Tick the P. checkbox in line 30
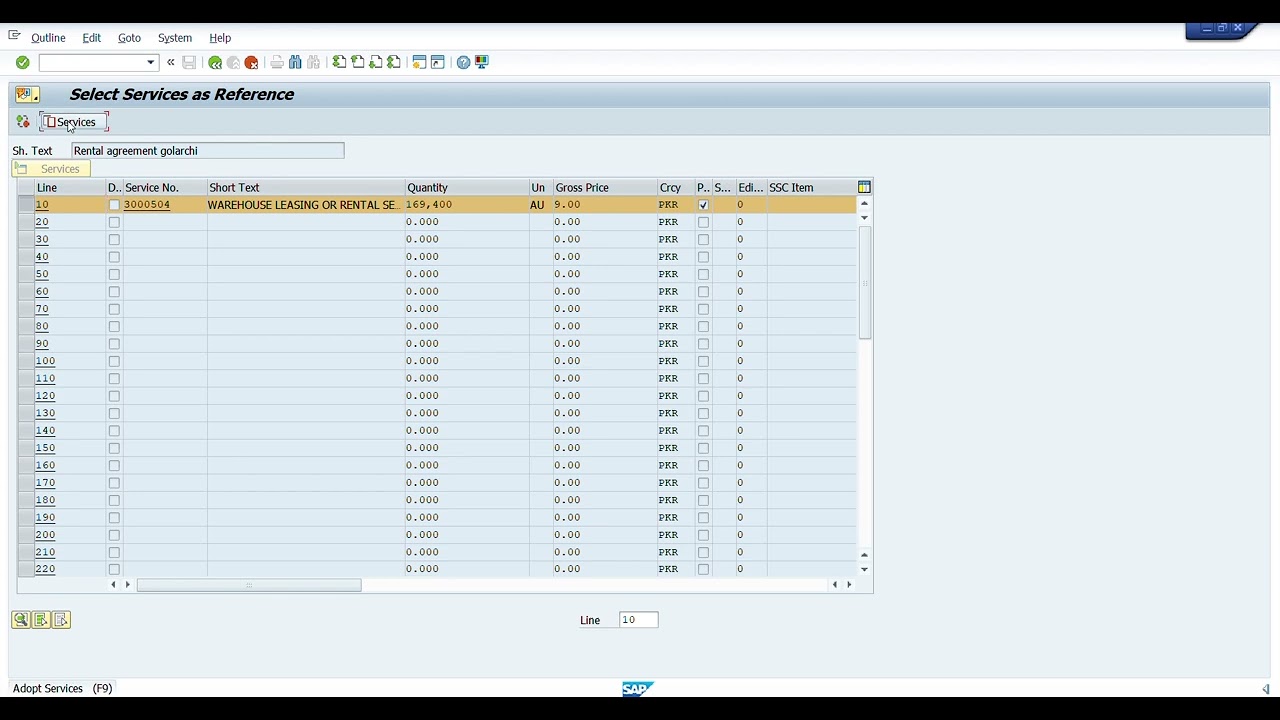Image resolution: width=1280 pixels, height=720 pixels. tap(703, 239)
